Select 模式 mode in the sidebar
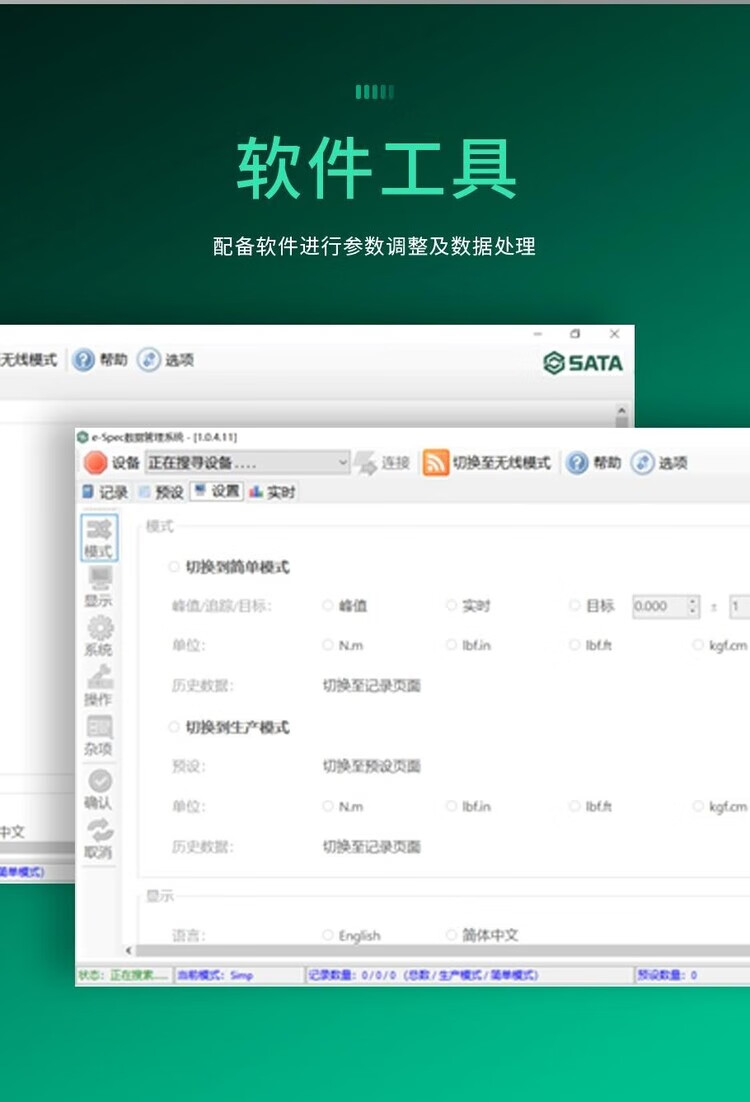Image resolution: width=750 pixels, height=1102 pixels. pos(98,539)
